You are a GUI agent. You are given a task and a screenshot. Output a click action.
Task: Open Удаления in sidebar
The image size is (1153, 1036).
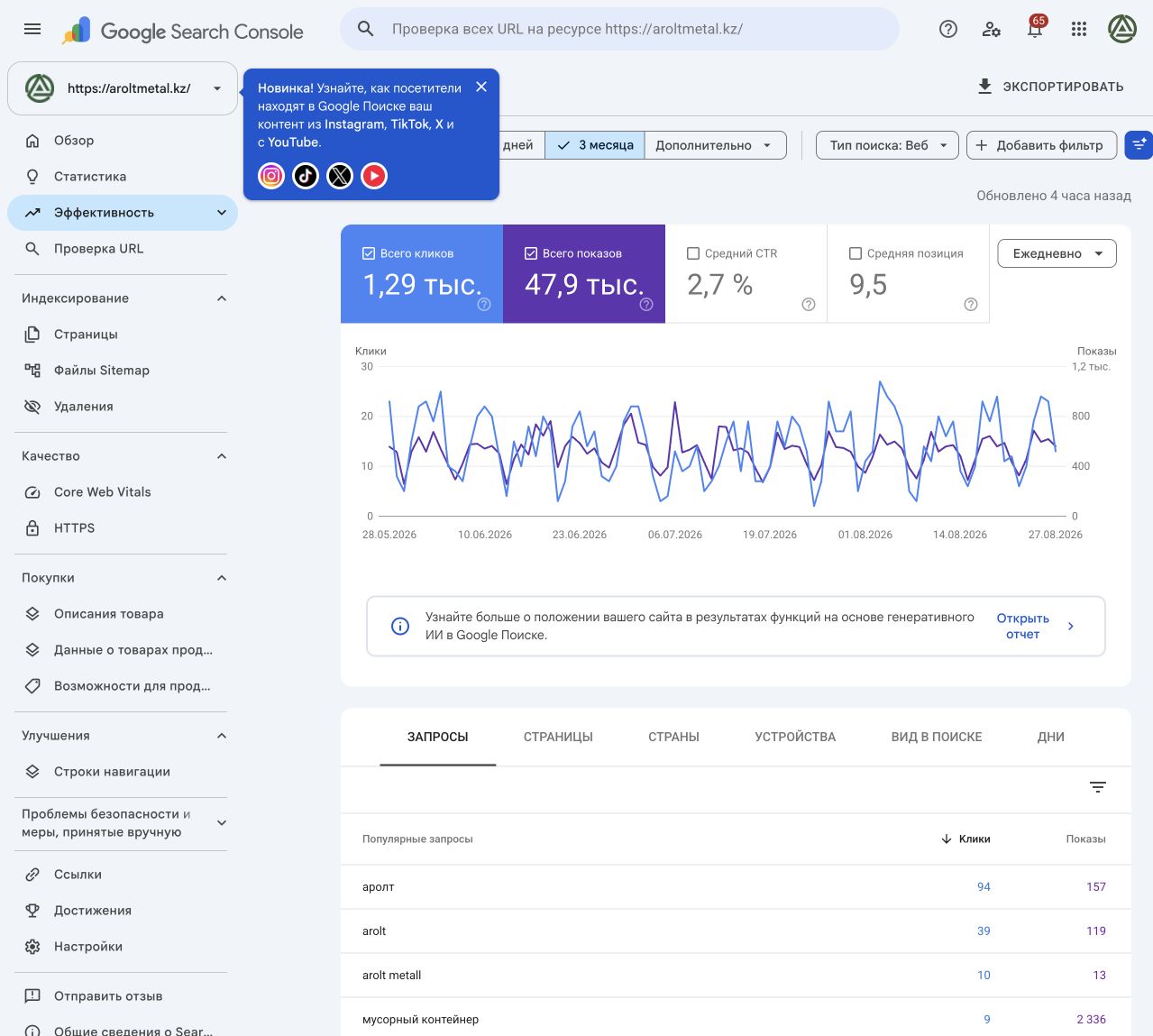tap(123, 407)
